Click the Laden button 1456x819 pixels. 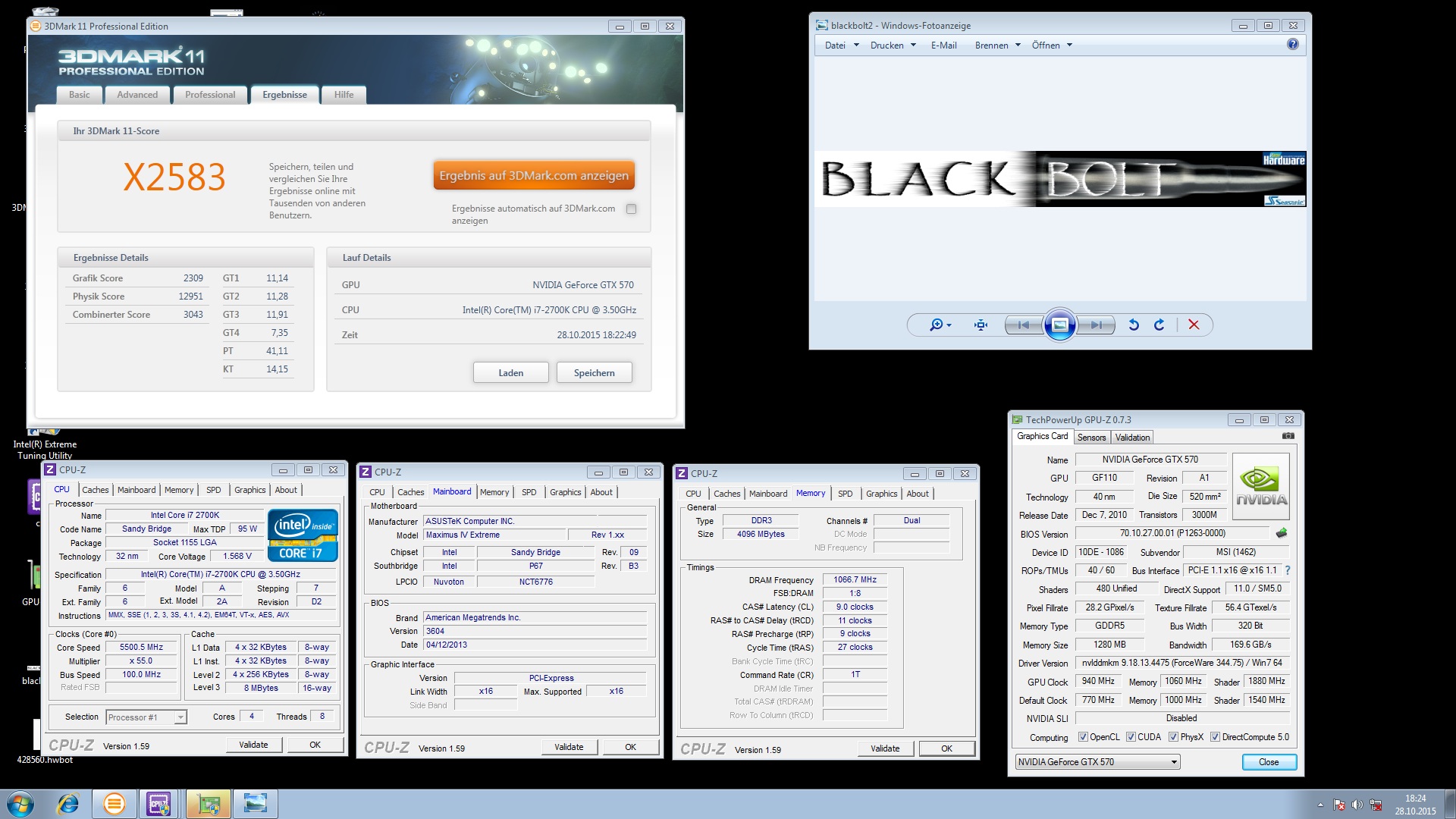[510, 373]
